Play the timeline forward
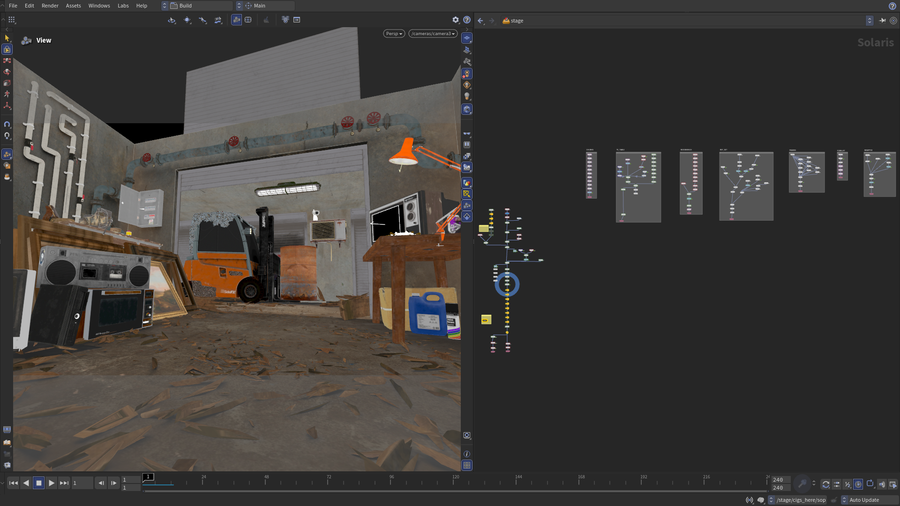 pyautogui.click(x=51, y=483)
